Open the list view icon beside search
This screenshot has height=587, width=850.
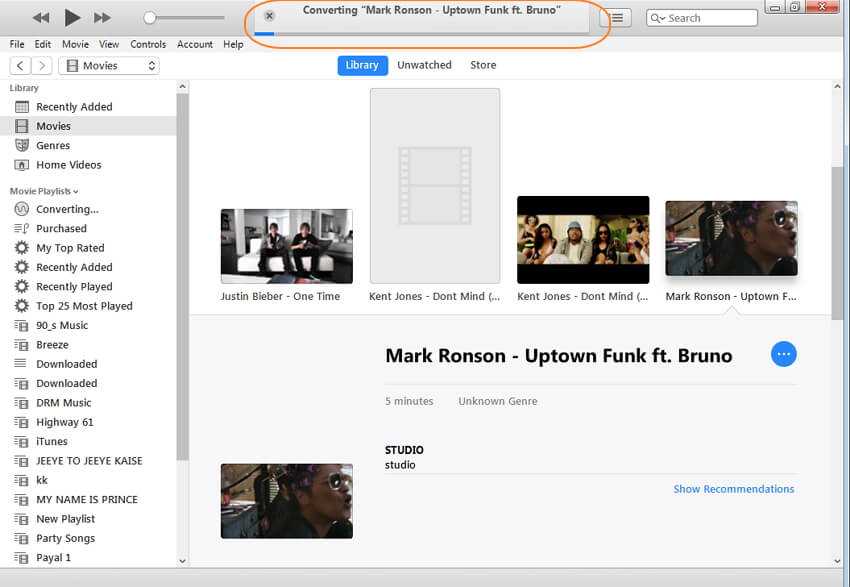[x=617, y=18]
